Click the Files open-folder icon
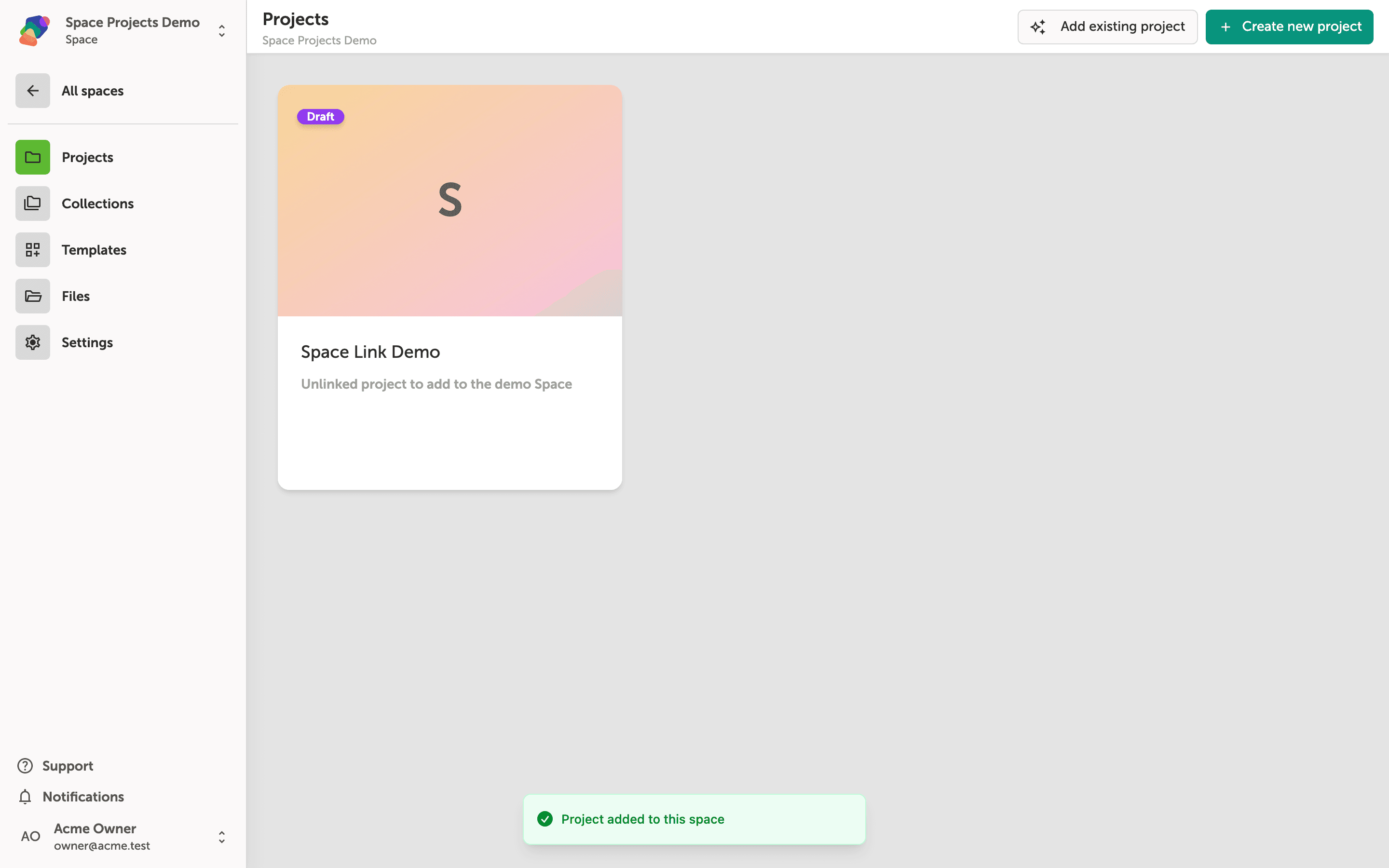Screen dimensions: 1389x868 33,296
